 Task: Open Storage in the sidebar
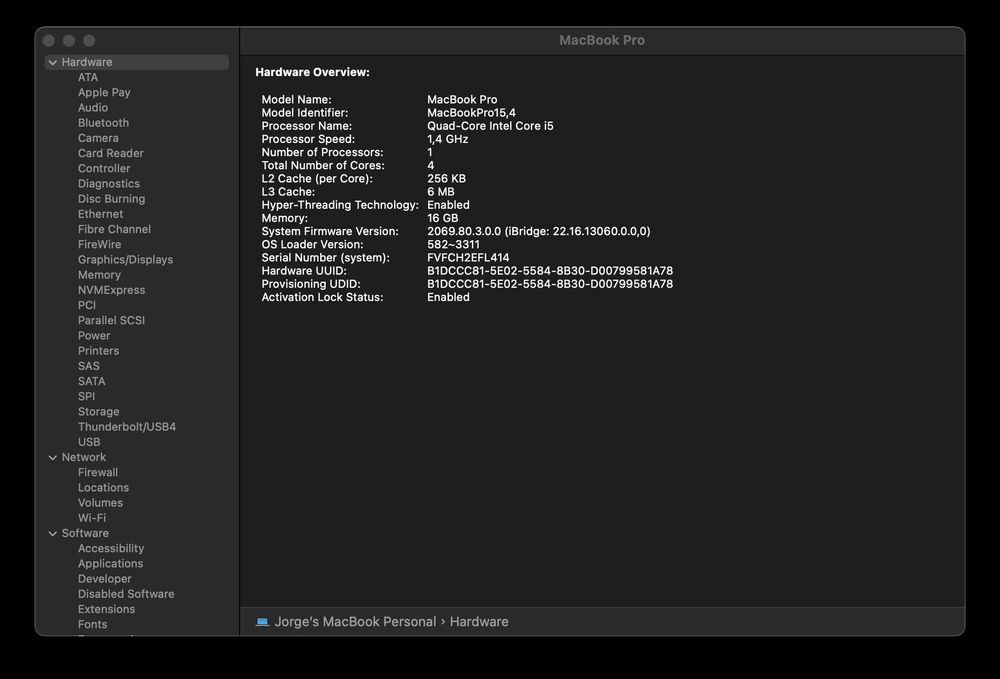(x=99, y=412)
